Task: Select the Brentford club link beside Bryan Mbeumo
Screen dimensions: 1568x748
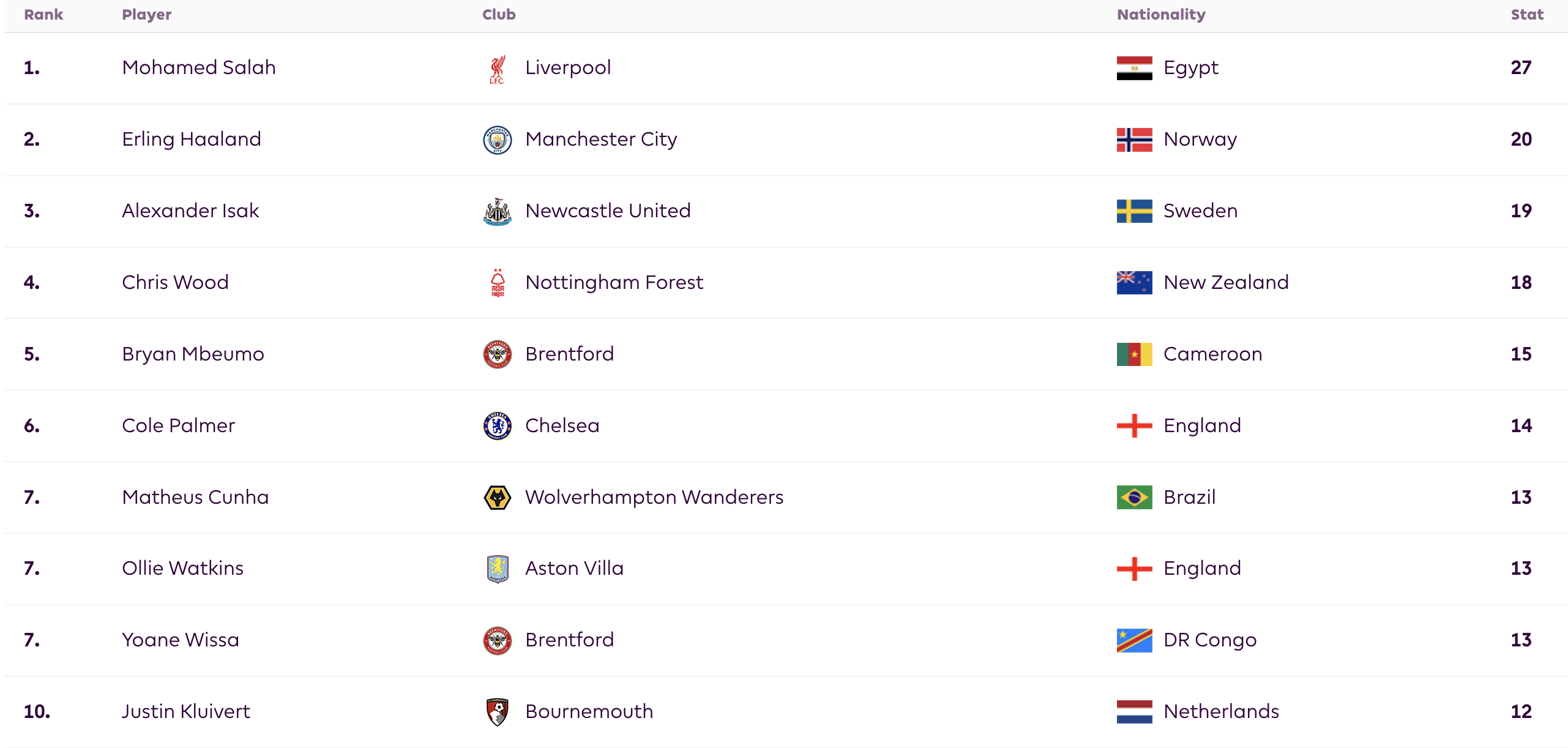Action: pos(569,354)
